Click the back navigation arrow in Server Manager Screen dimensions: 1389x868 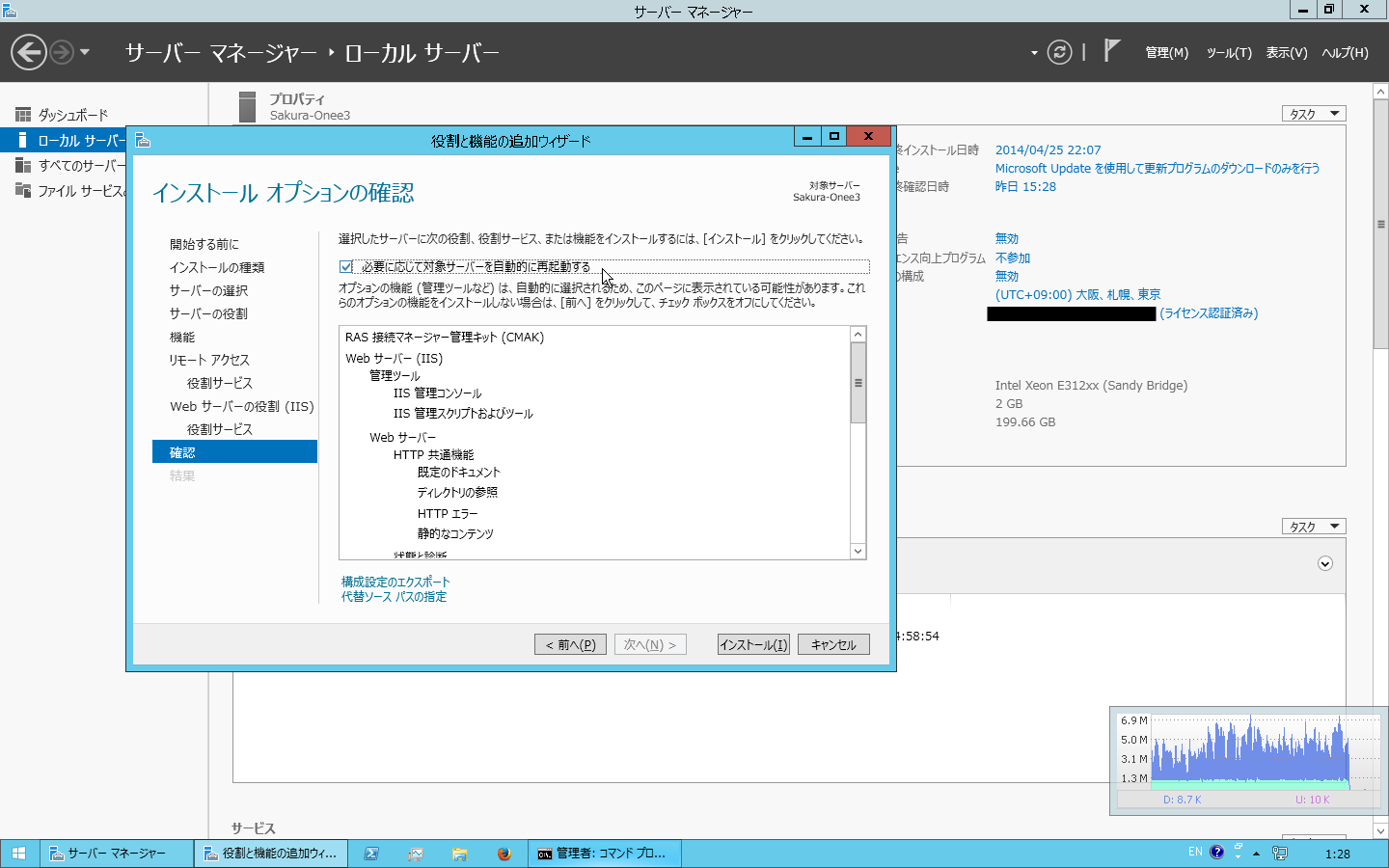[29, 52]
